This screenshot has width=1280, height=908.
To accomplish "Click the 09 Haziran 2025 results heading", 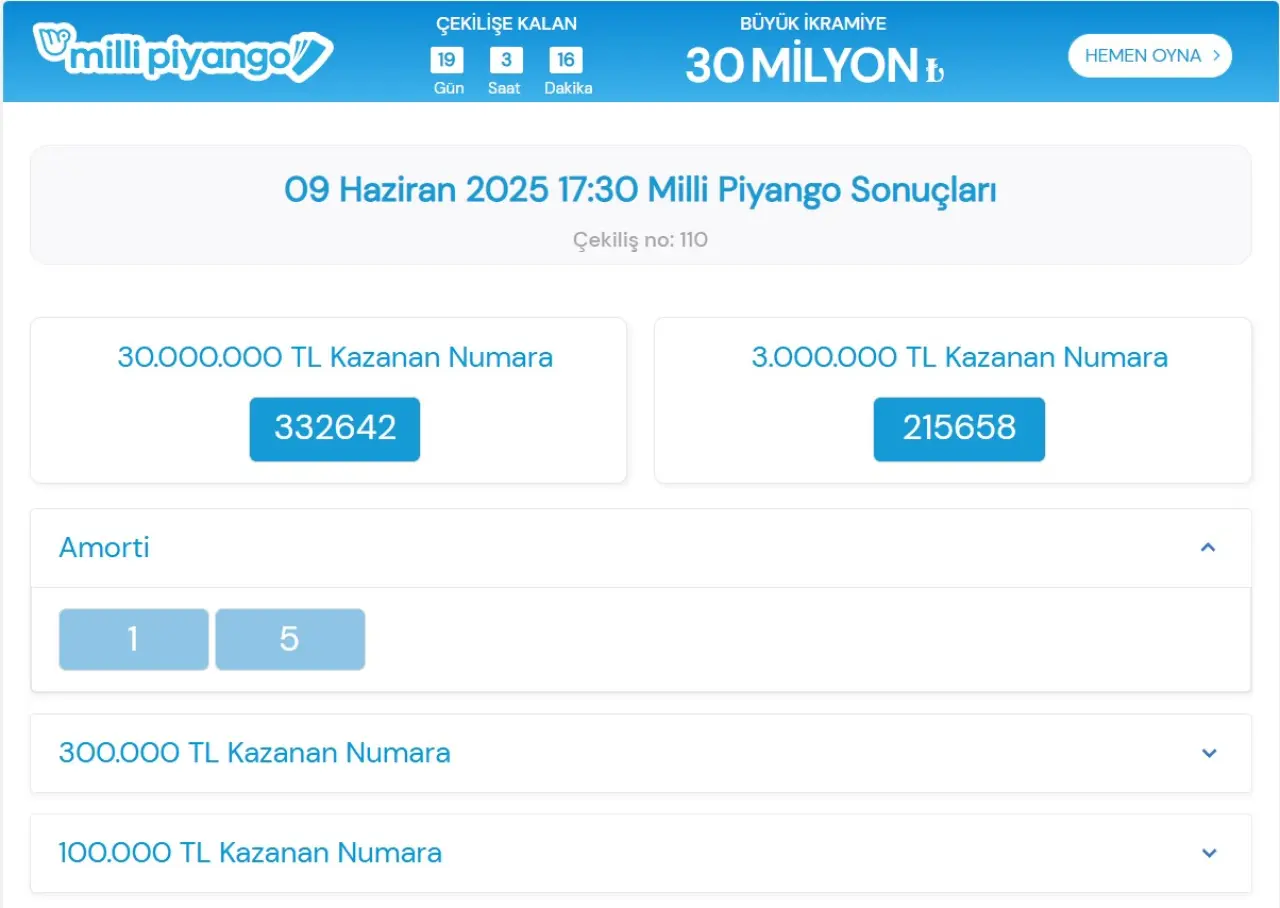I will coord(640,190).
